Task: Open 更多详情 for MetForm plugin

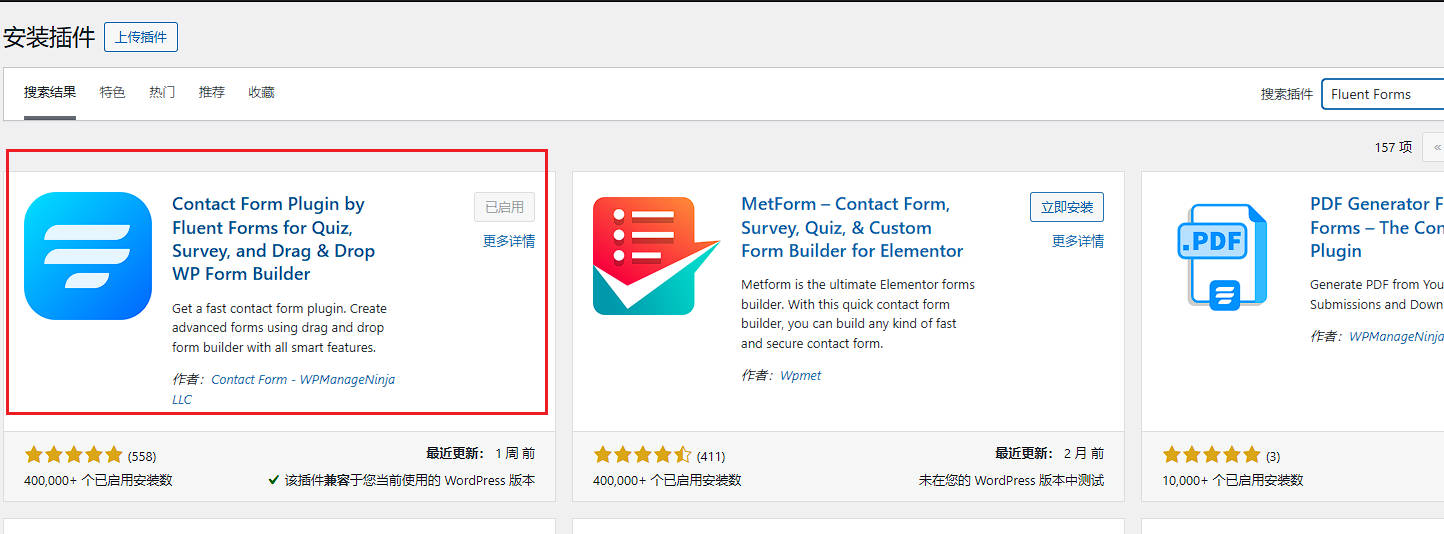Action: click(x=1077, y=241)
